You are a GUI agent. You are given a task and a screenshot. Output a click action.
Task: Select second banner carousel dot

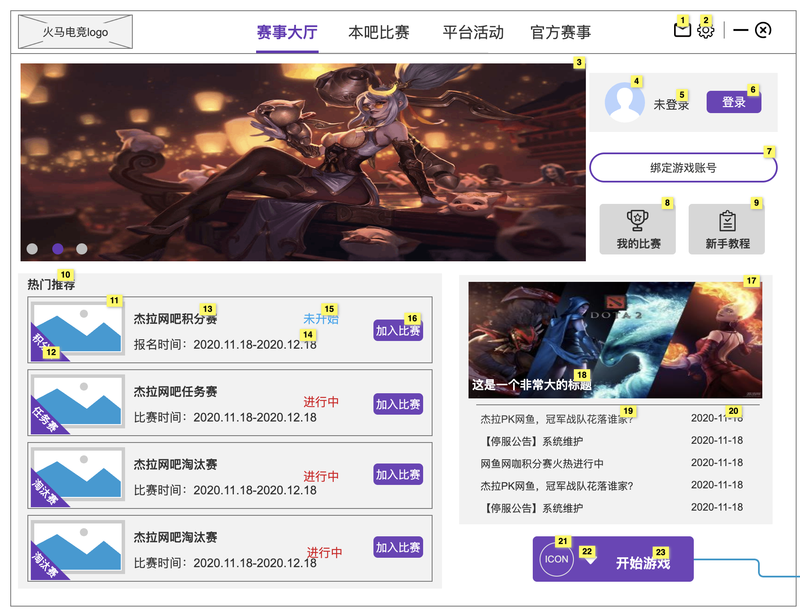(58, 248)
